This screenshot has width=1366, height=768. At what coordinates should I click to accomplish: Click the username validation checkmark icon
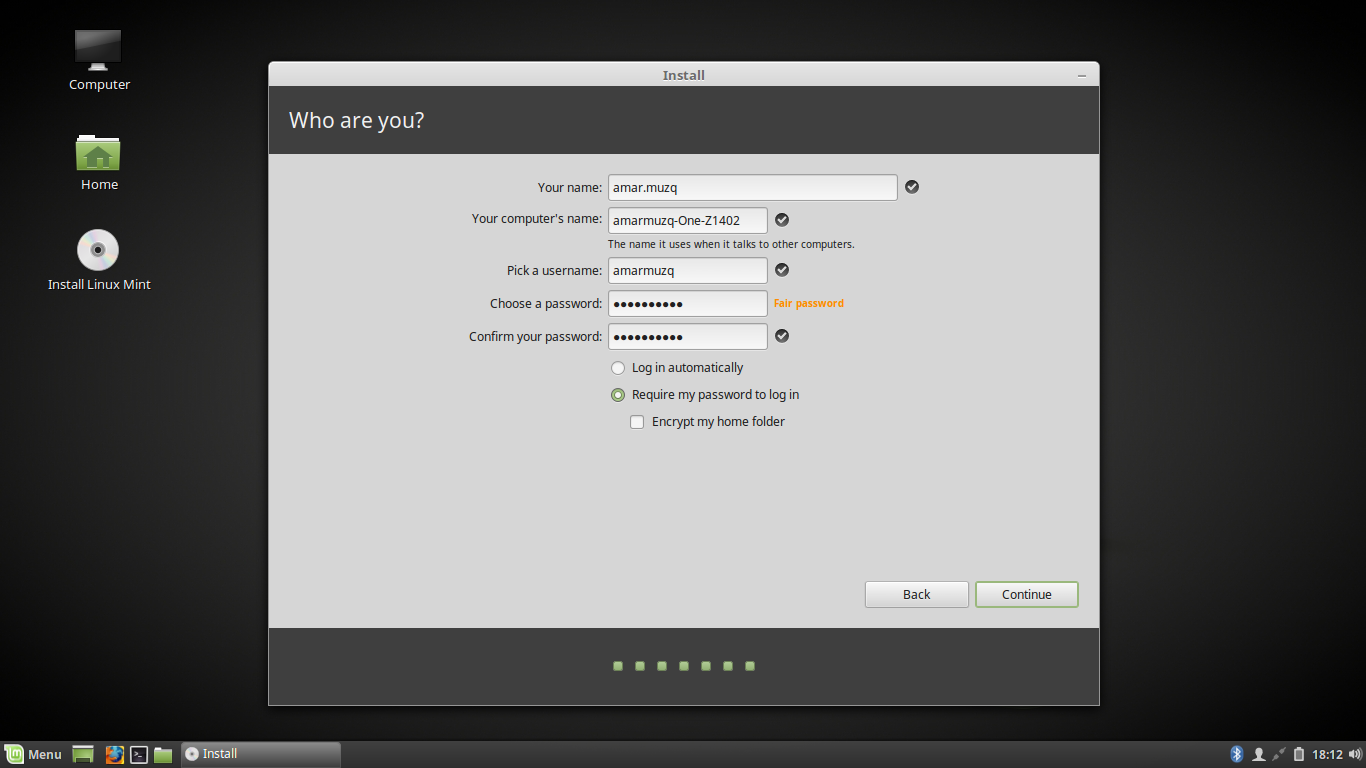tap(782, 270)
